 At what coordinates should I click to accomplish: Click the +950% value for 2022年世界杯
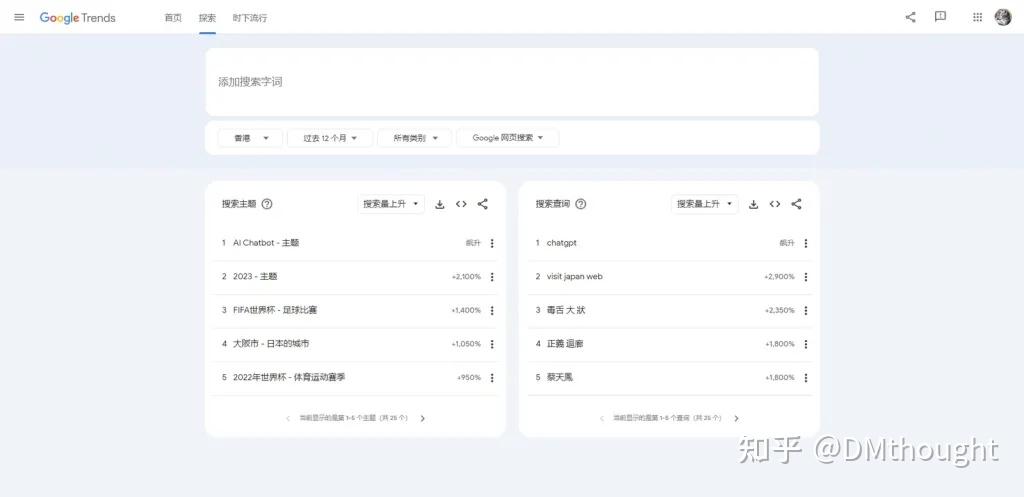click(469, 377)
